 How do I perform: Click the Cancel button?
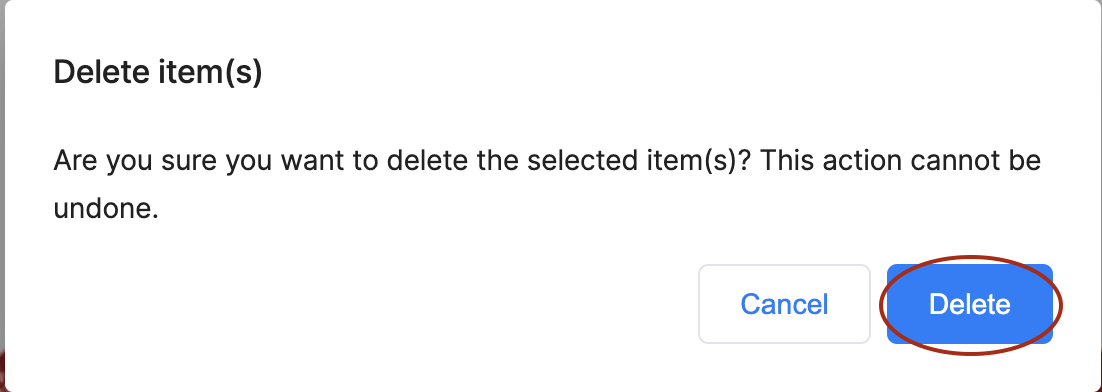784,304
